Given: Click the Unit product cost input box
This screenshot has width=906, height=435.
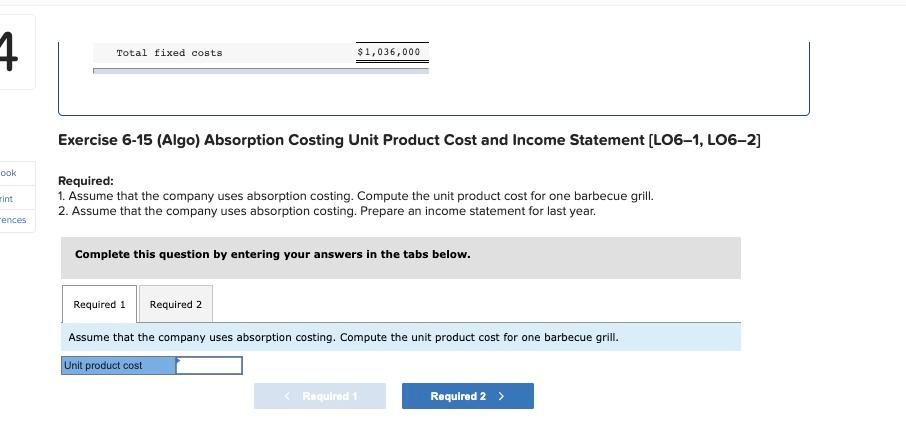Looking at the screenshot, I should coord(210,366).
